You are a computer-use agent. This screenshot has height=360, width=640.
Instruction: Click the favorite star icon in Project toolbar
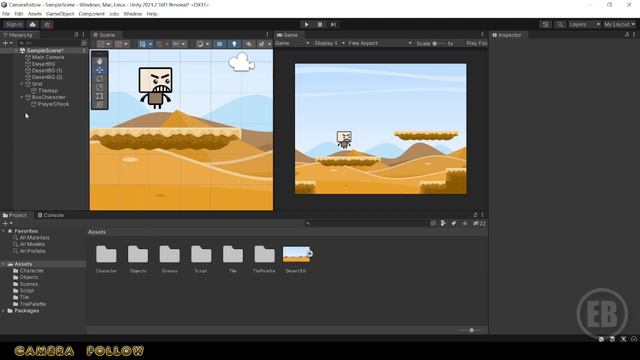464,223
